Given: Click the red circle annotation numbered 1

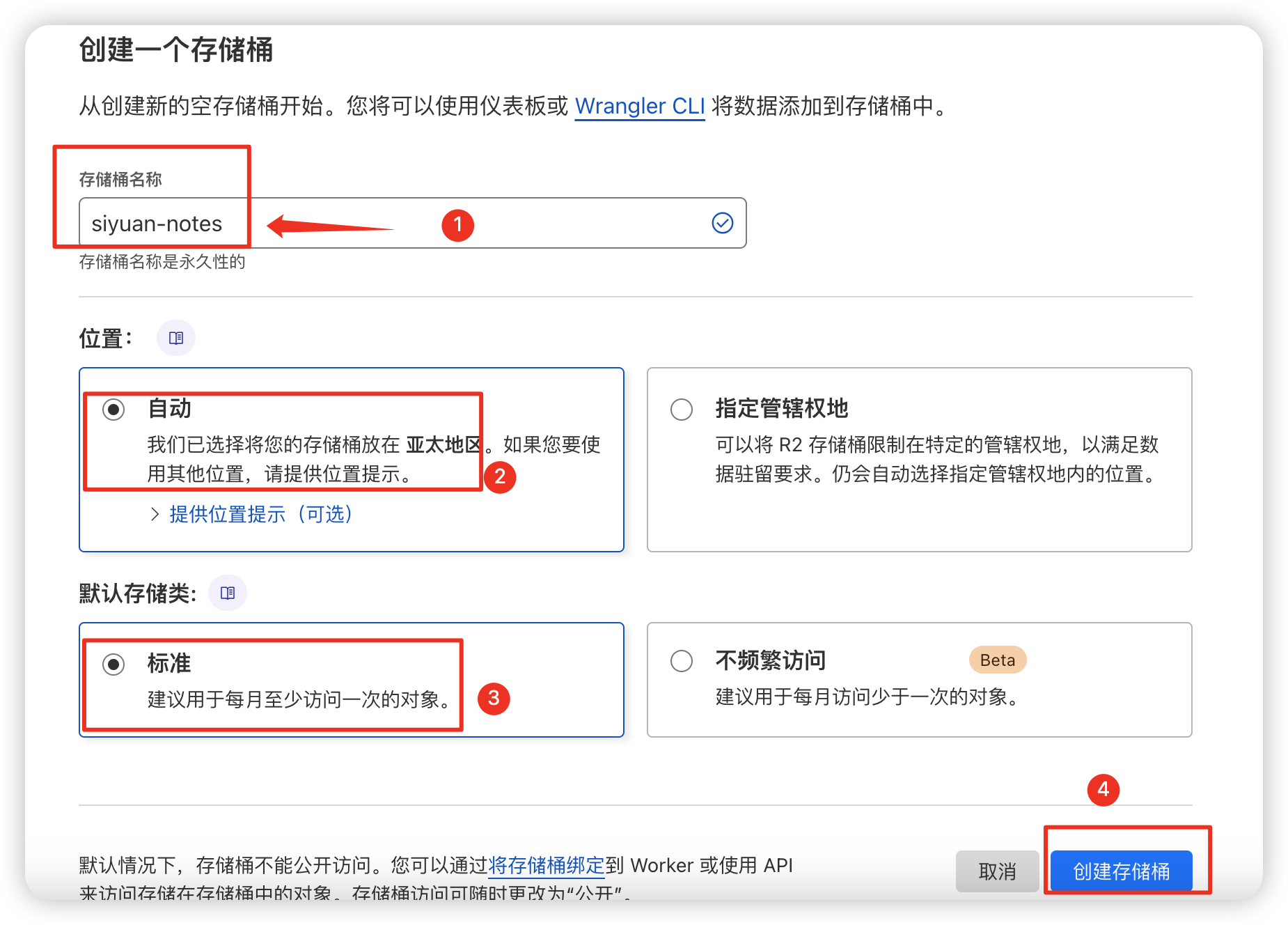Looking at the screenshot, I should pyautogui.click(x=457, y=225).
